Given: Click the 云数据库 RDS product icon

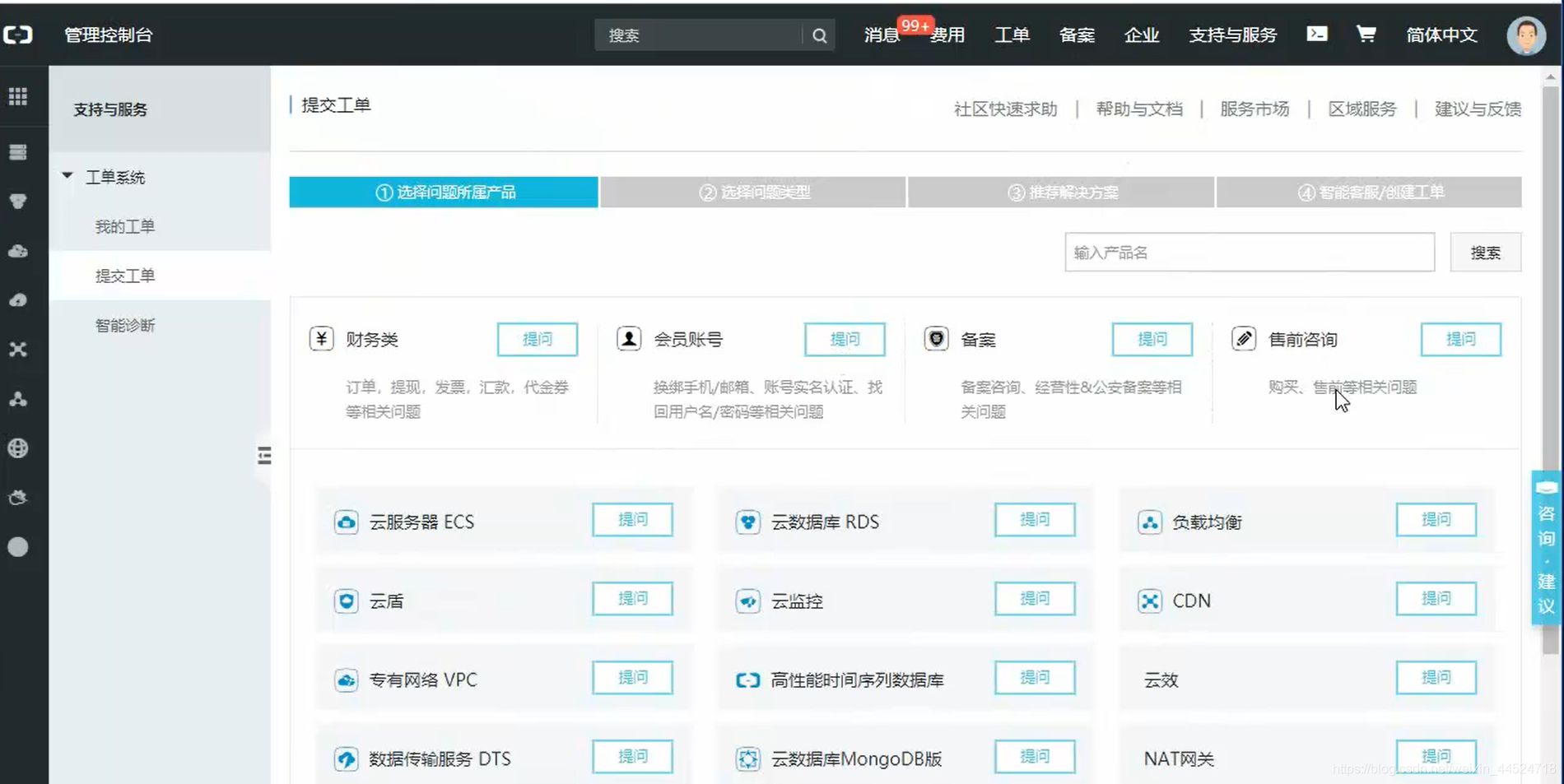Looking at the screenshot, I should (x=748, y=522).
